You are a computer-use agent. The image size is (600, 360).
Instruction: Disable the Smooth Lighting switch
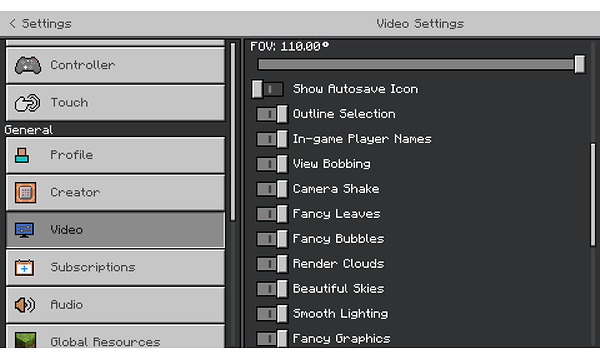272,314
